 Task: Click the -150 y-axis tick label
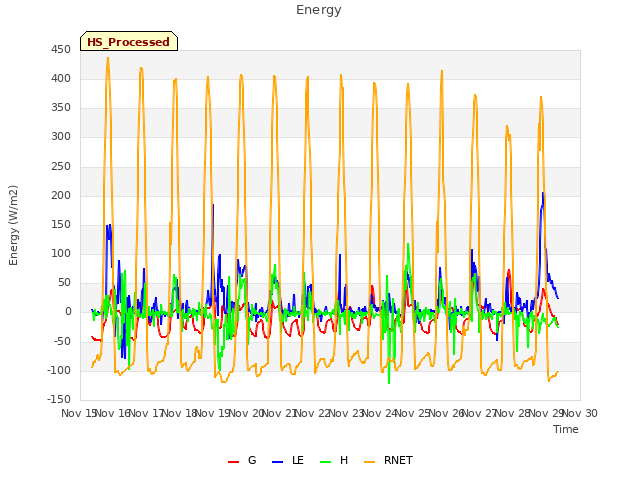pos(59,399)
